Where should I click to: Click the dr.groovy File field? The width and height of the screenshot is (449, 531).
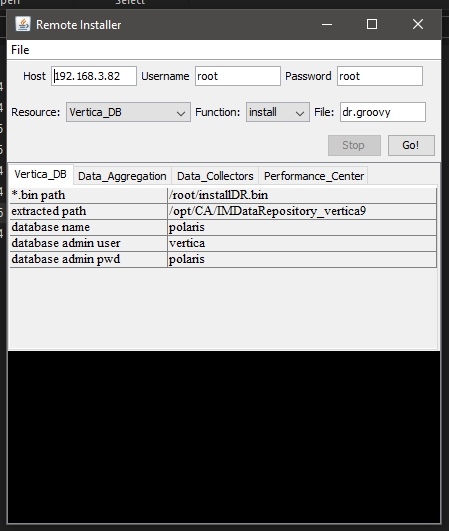click(x=383, y=112)
